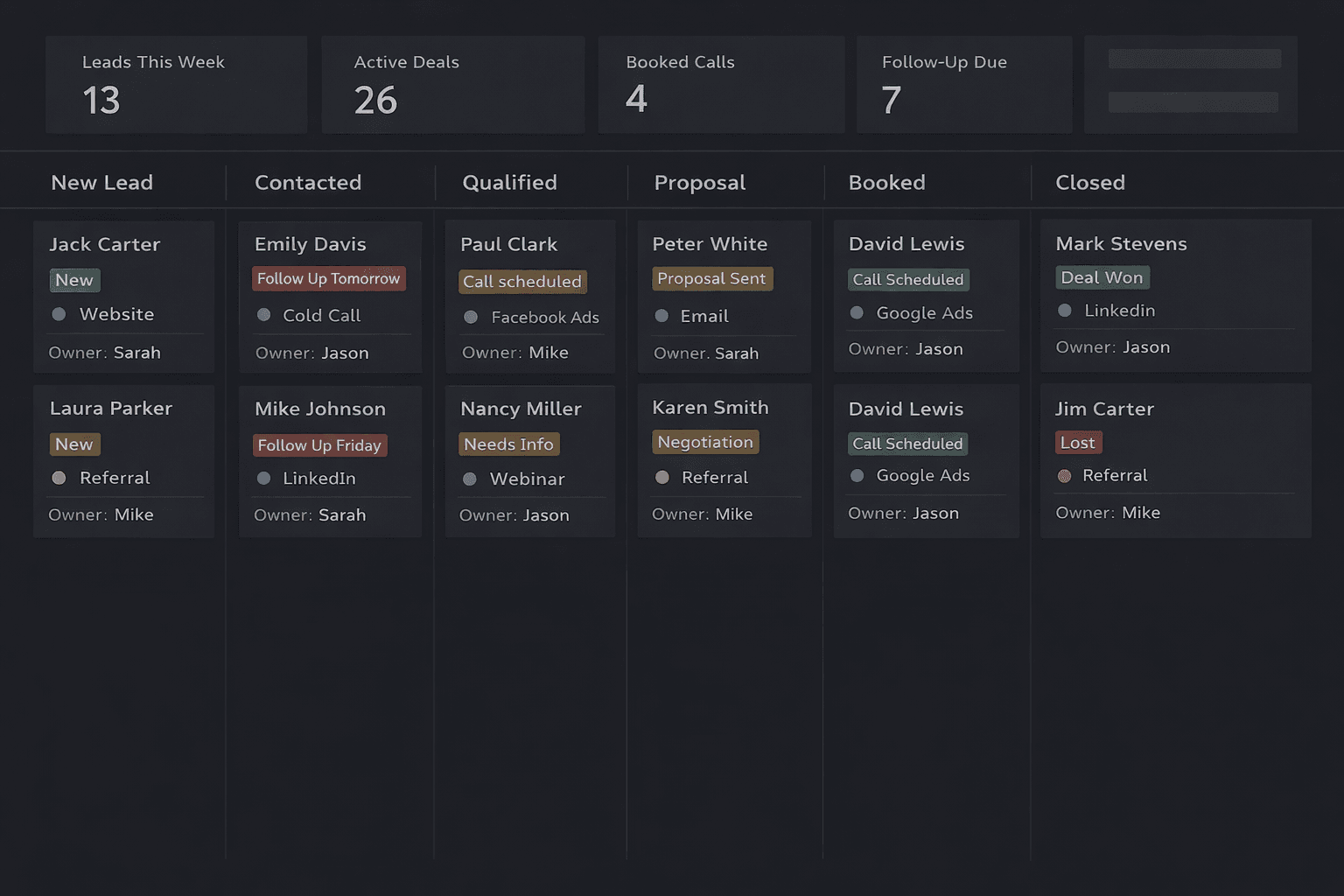Click the Leads This Week stat card
Viewport: 1344px width, 896px height.
pos(176,84)
